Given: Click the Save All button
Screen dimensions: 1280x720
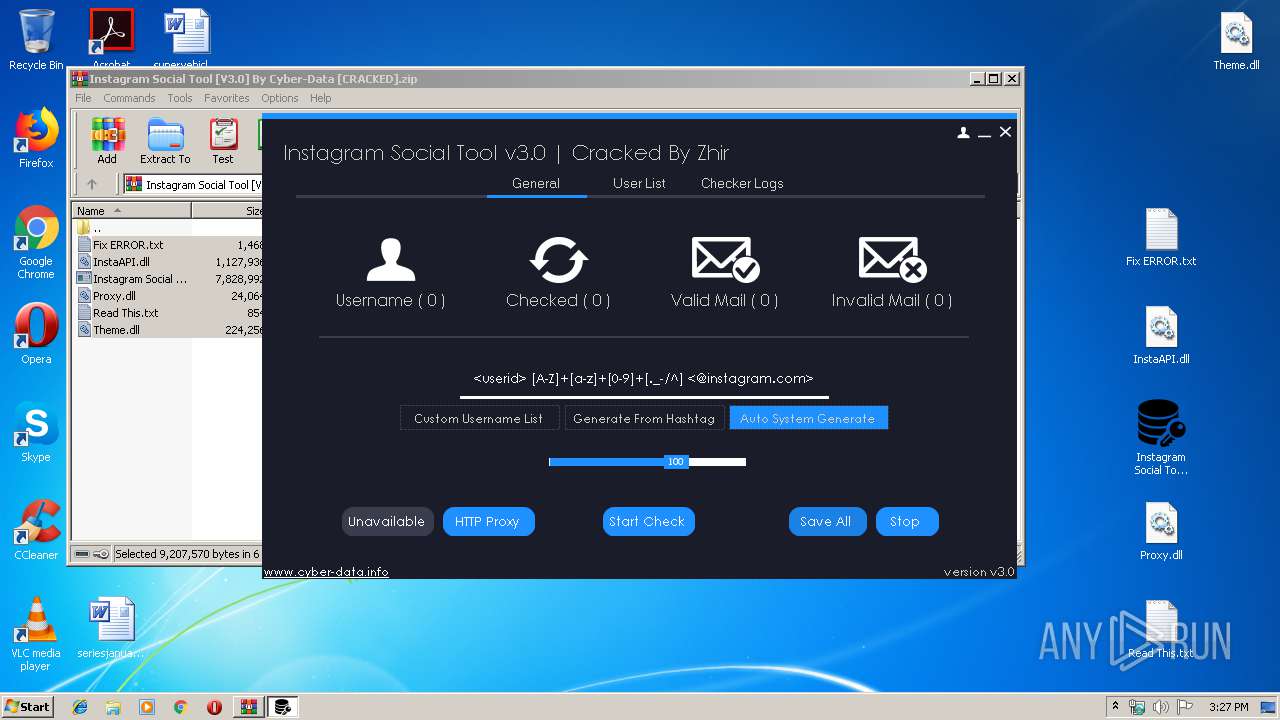Looking at the screenshot, I should click(x=827, y=521).
